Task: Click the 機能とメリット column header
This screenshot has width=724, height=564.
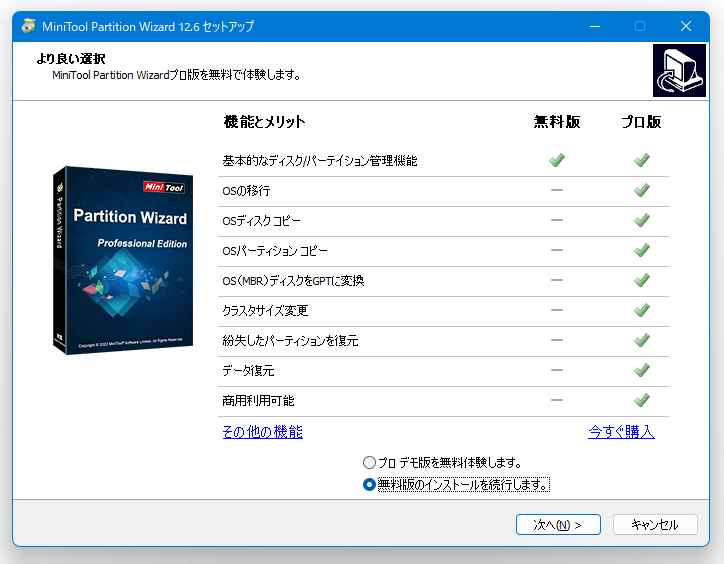Action: (264, 122)
